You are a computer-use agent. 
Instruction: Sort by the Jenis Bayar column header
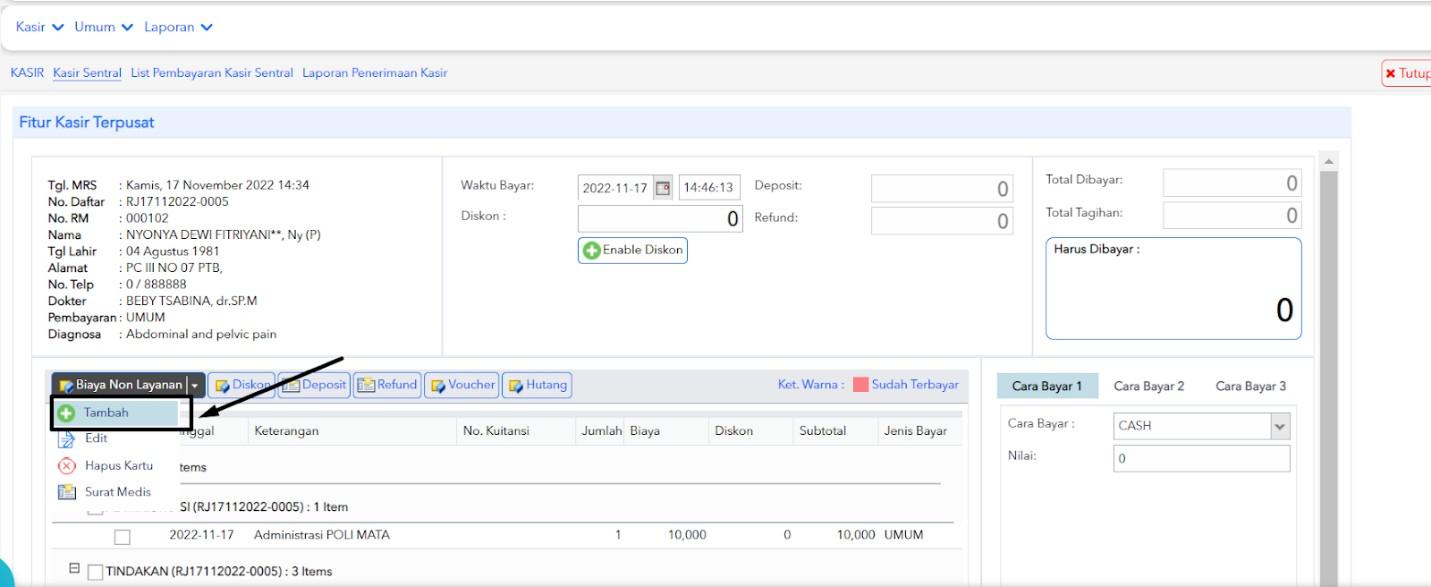tap(917, 431)
